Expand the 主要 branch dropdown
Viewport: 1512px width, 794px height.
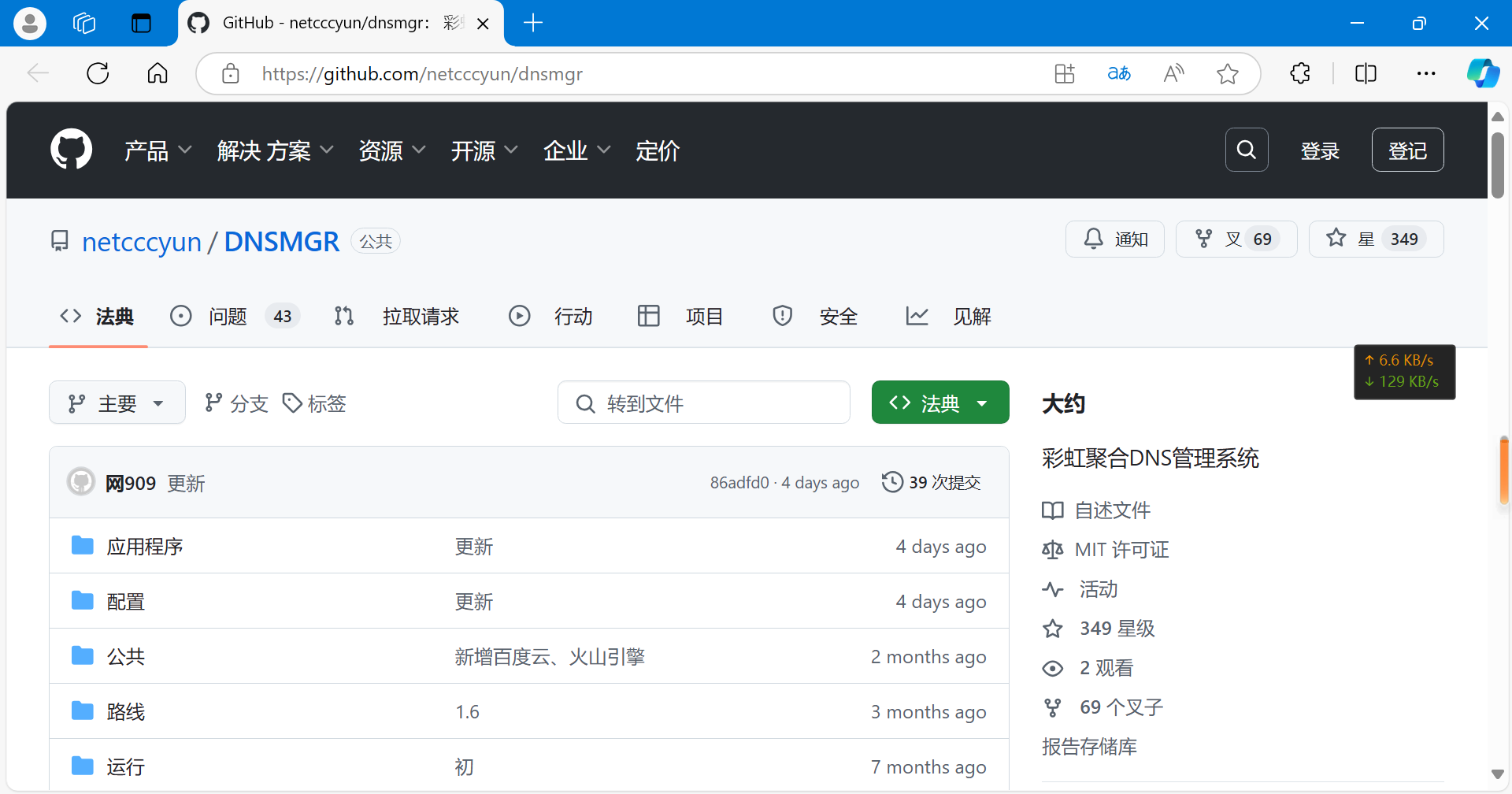pos(117,403)
